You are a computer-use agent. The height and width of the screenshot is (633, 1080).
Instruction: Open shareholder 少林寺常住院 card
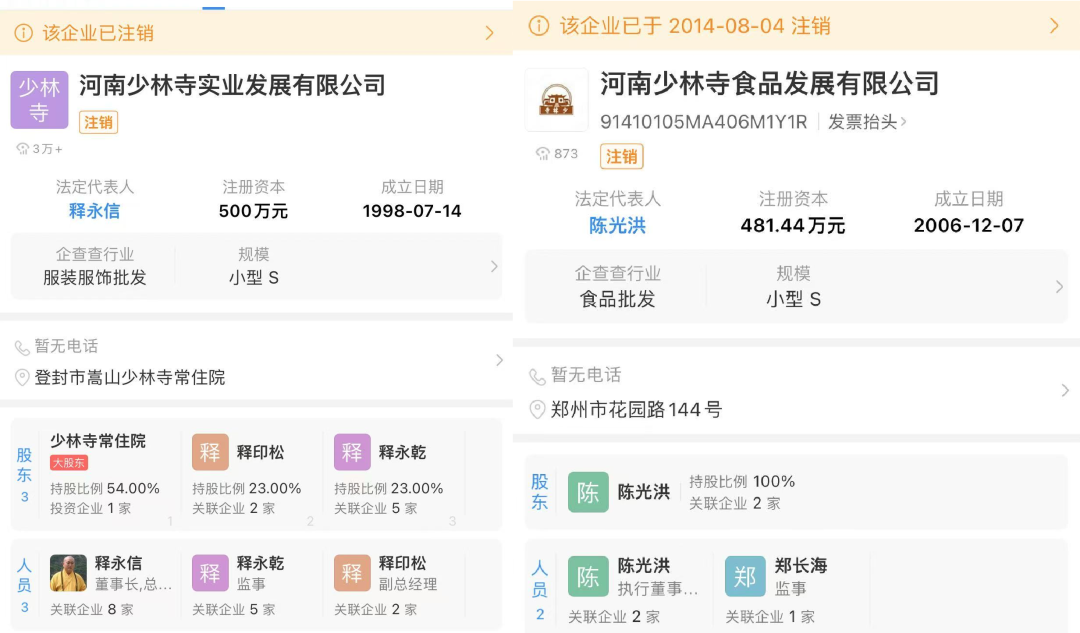click(110, 474)
